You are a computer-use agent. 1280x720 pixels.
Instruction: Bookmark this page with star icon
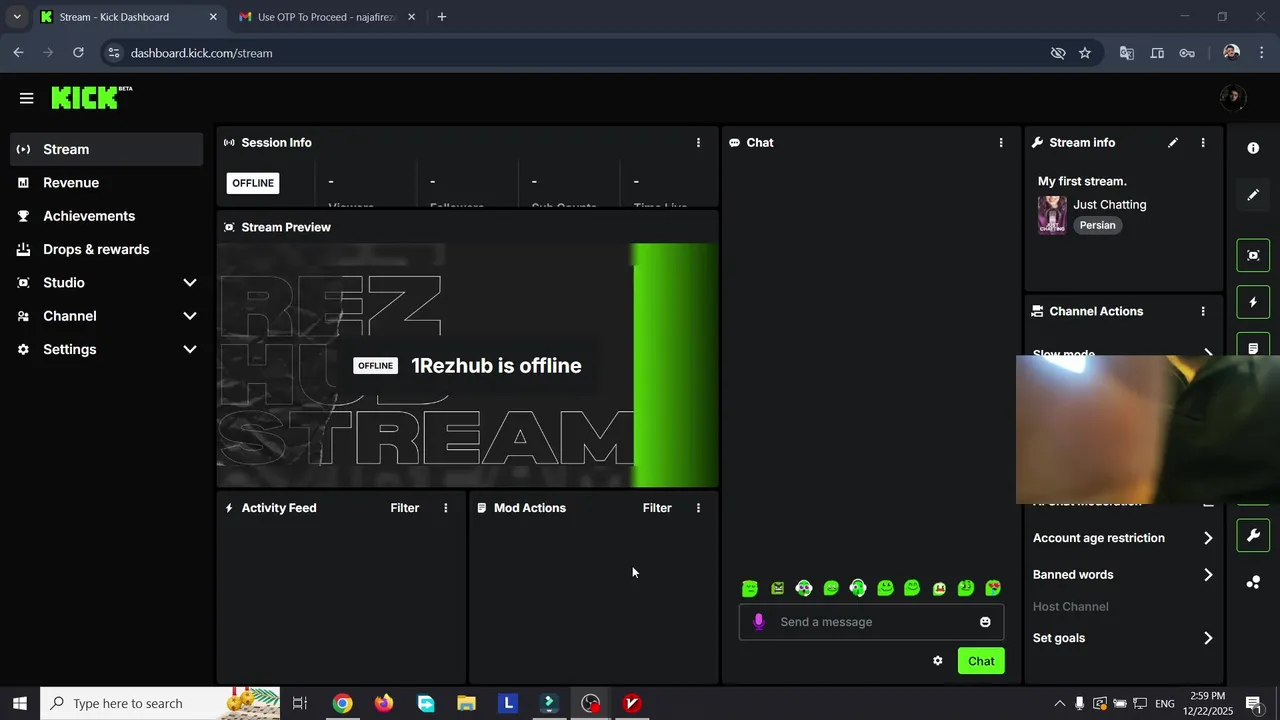coord(1085,53)
